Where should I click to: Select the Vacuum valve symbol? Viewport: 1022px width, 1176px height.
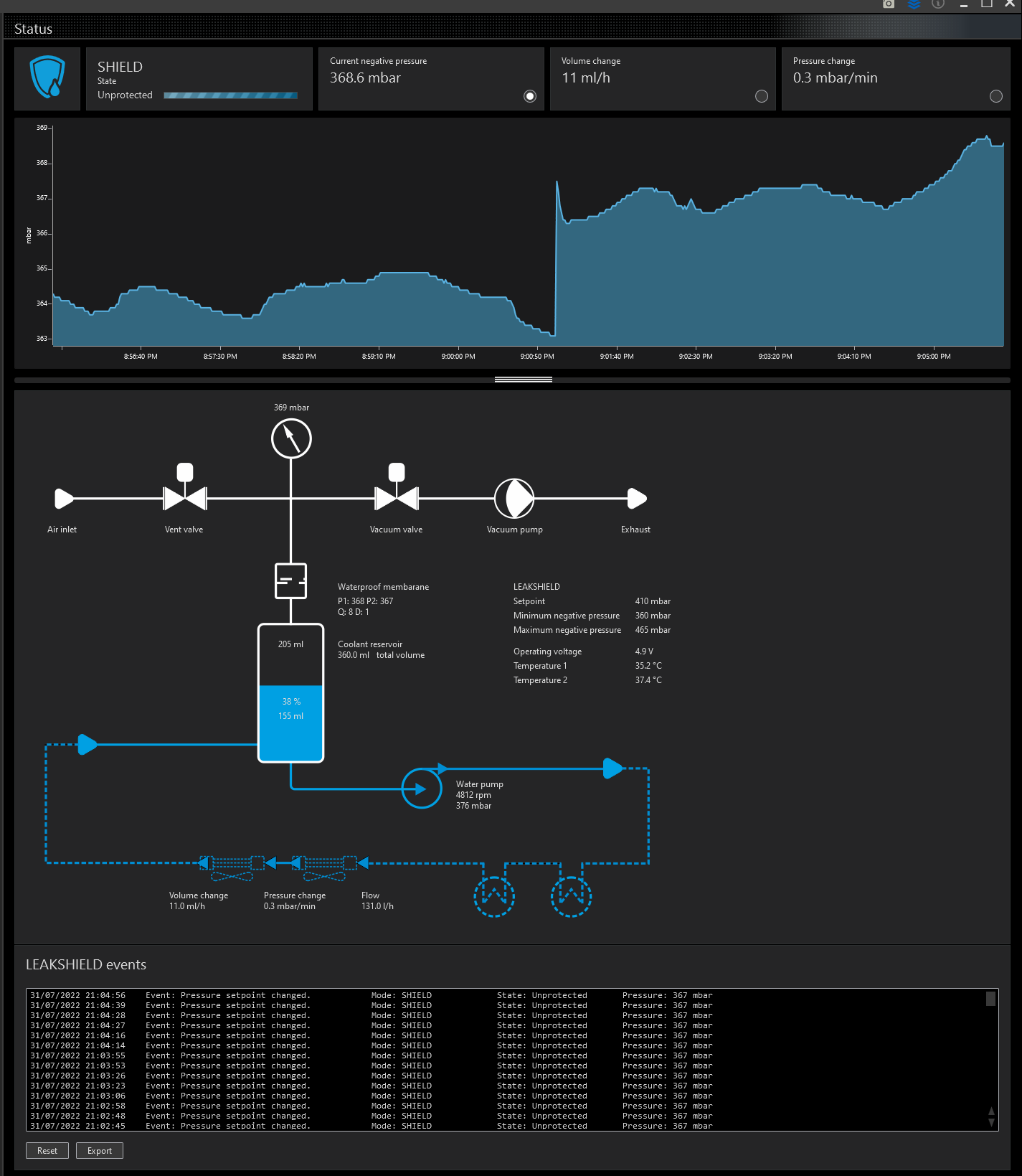[397, 497]
